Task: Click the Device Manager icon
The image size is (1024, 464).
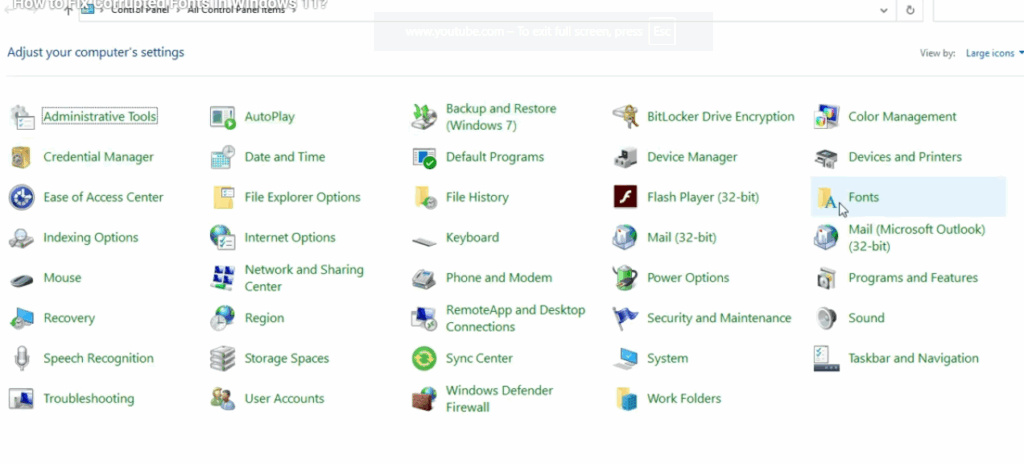Action: (x=626, y=157)
